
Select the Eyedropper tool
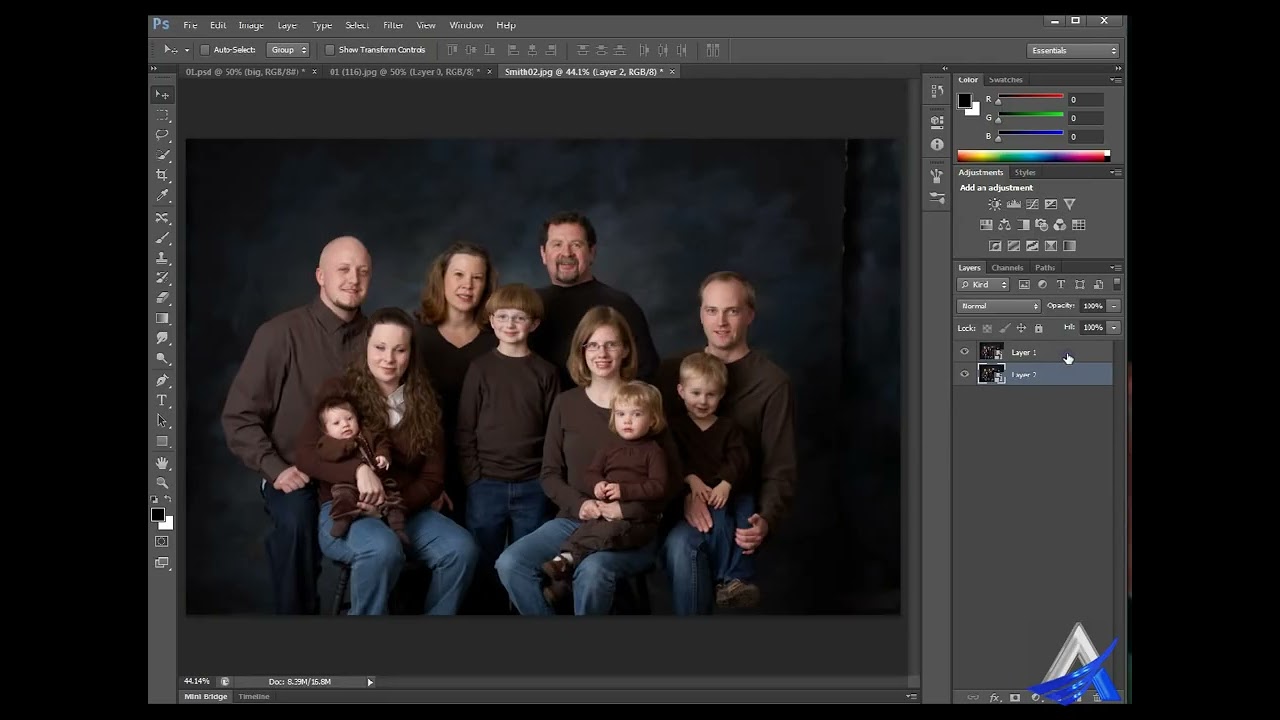pos(162,196)
